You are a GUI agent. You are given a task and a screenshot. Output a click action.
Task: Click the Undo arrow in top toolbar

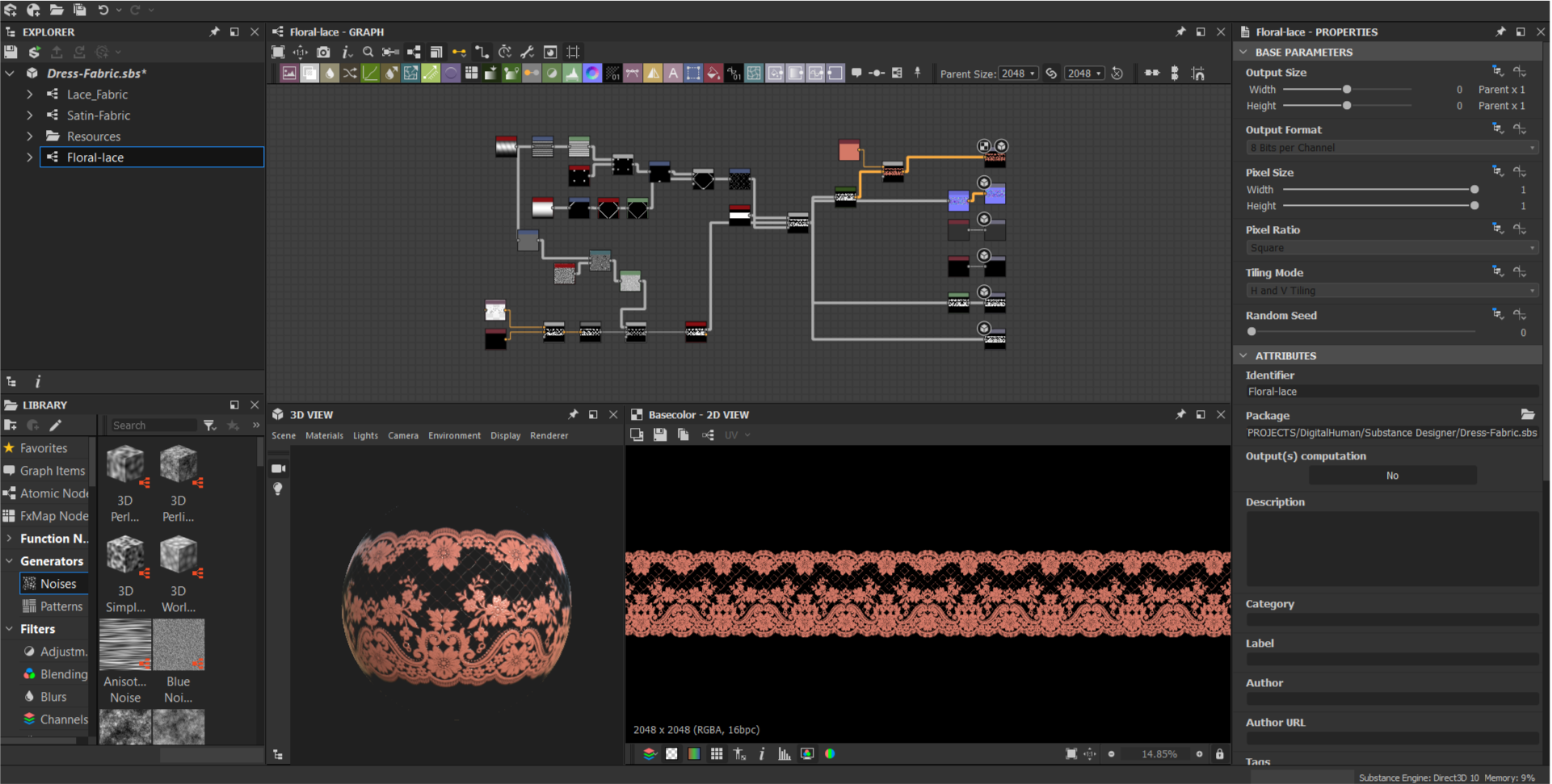[x=103, y=10]
